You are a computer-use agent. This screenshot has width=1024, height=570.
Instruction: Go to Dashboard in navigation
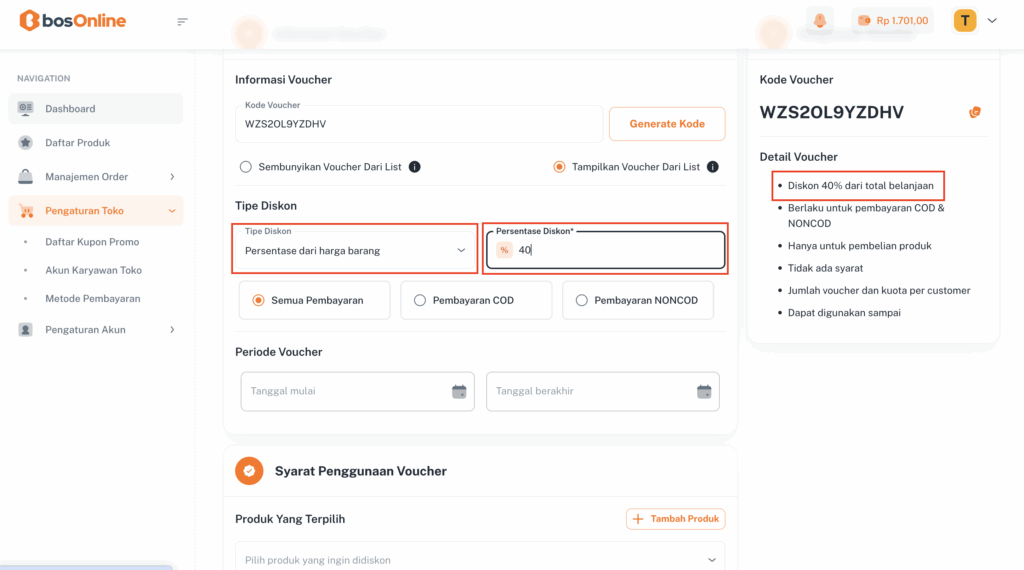pyautogui.click(x=70, y=109)
